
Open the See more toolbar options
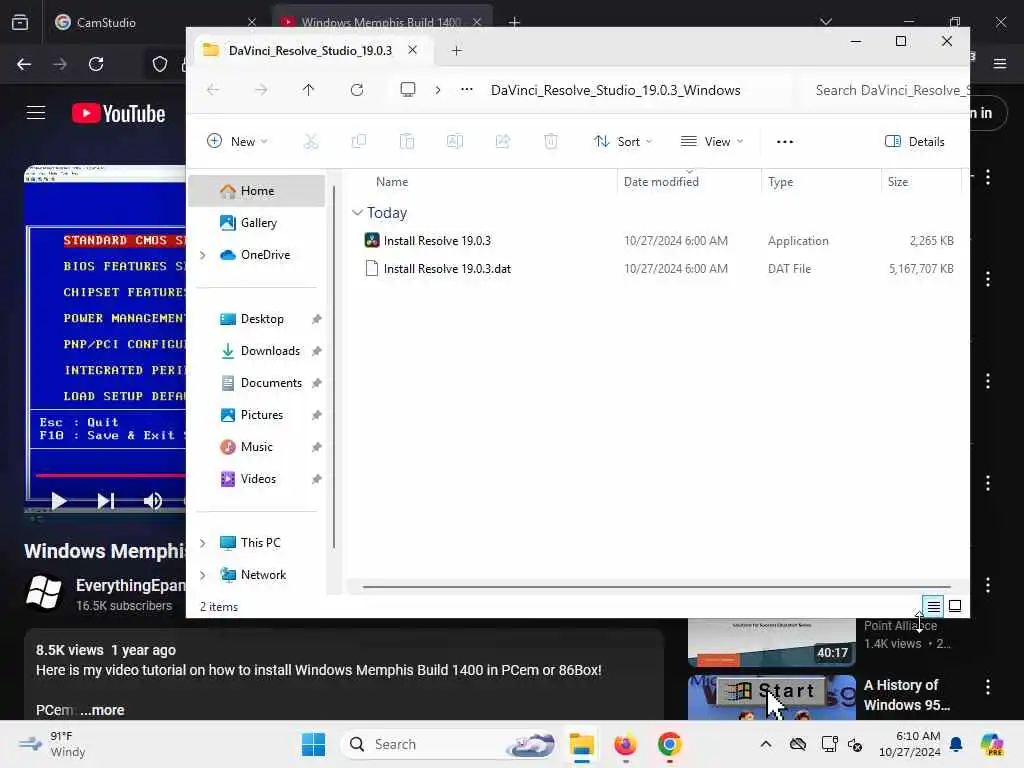pos(785,142)
